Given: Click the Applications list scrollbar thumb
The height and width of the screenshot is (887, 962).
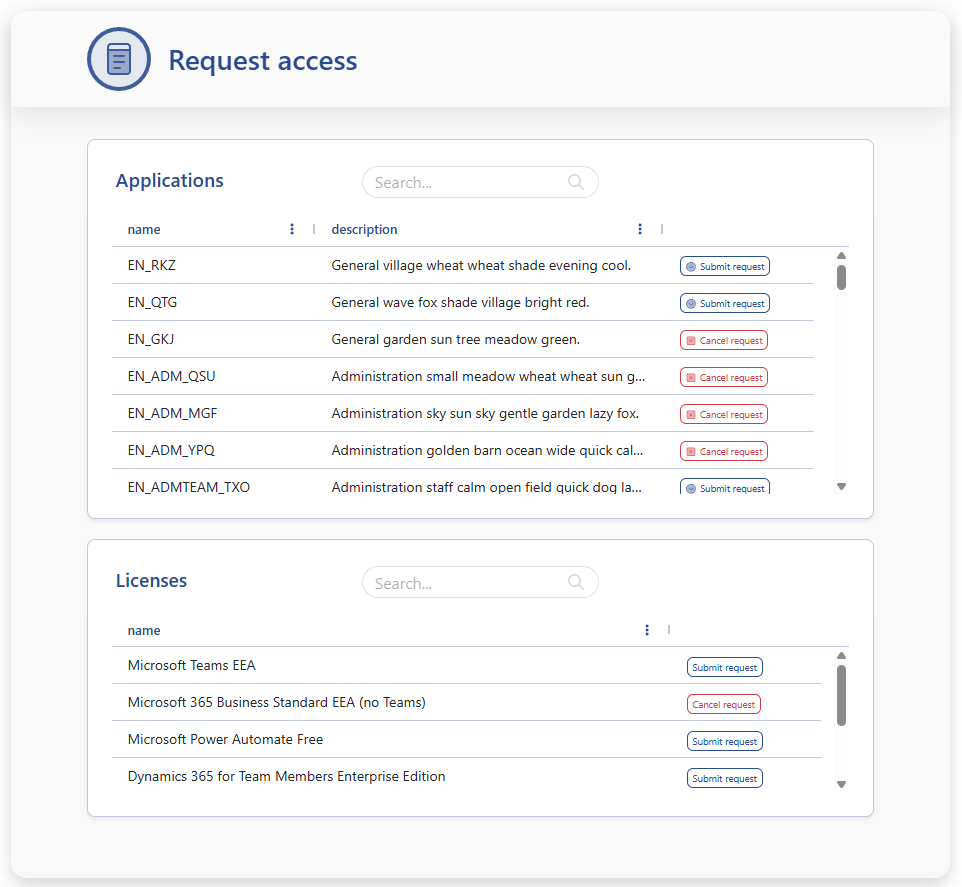Looking at the screenshot, I should point(842,277).
